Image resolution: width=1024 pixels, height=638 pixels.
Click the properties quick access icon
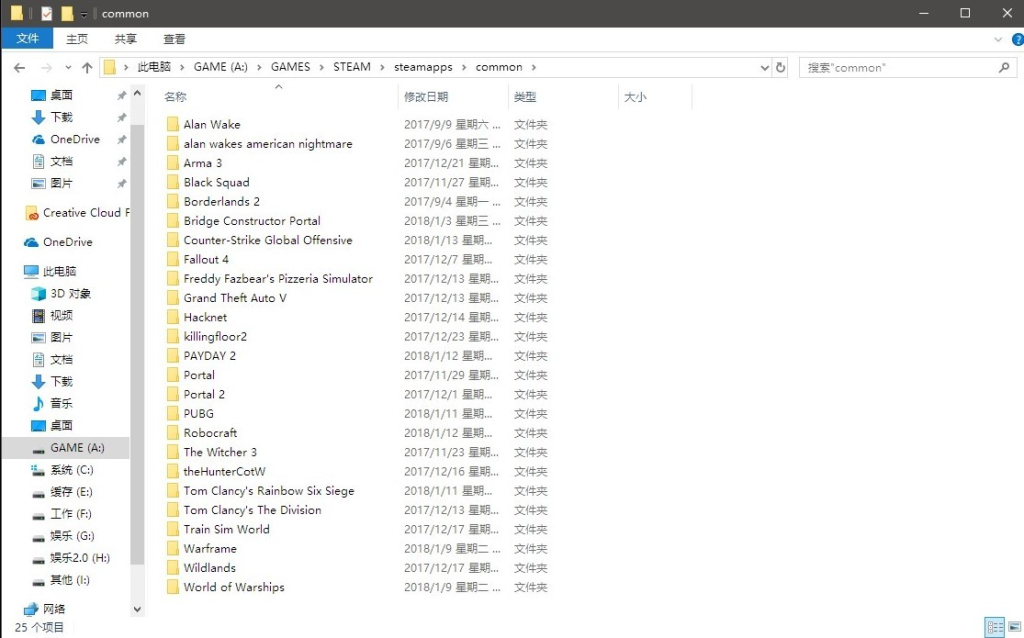coord(46,13)
